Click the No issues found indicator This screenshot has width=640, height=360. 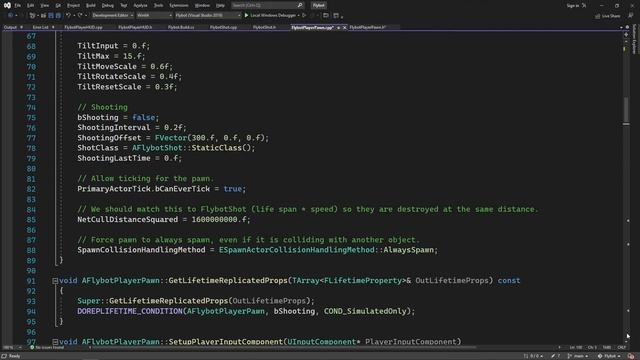pos(47,347)
